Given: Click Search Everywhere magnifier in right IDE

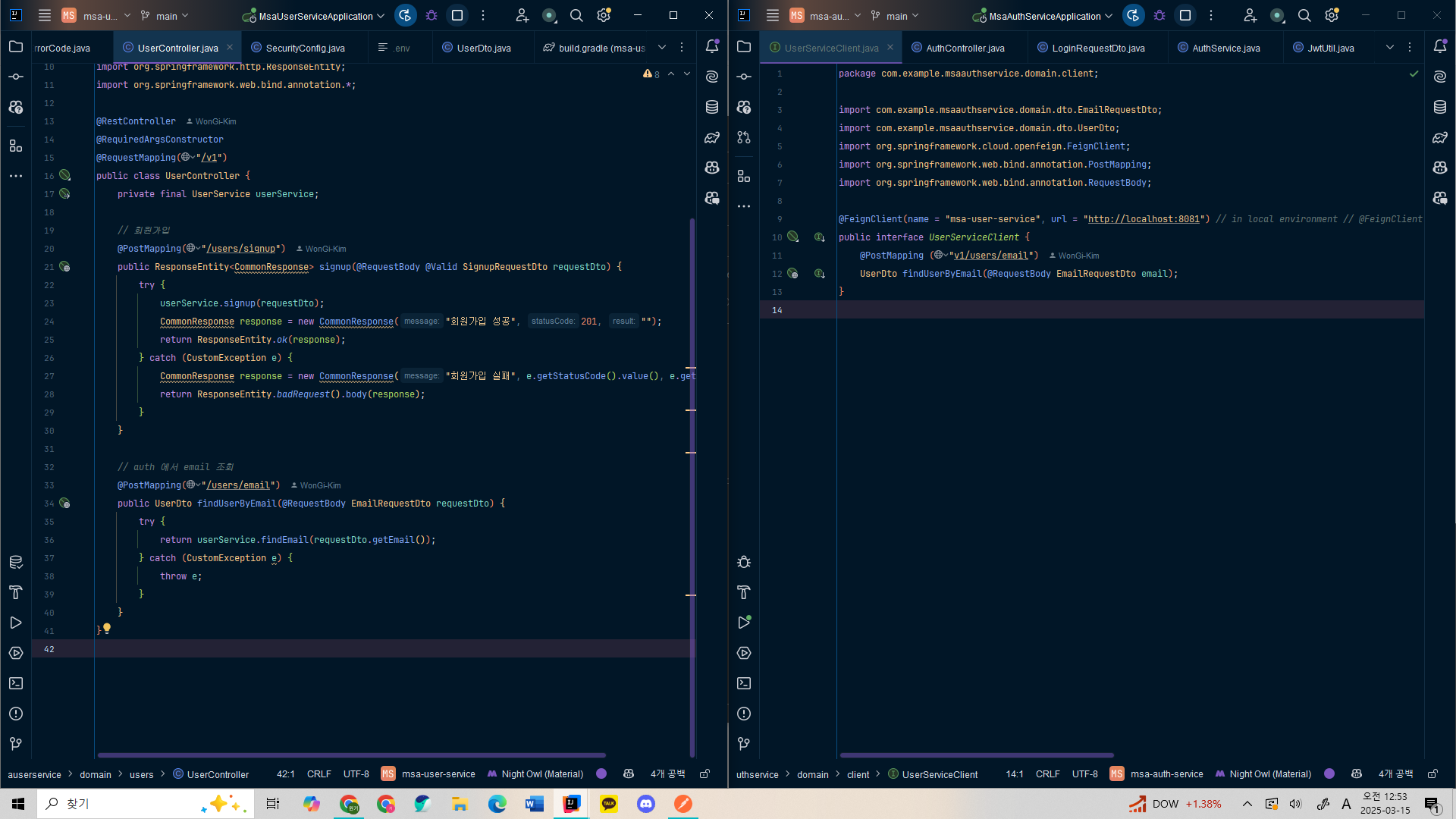Looking at the screenshot, I should [x=1304, y=15].
